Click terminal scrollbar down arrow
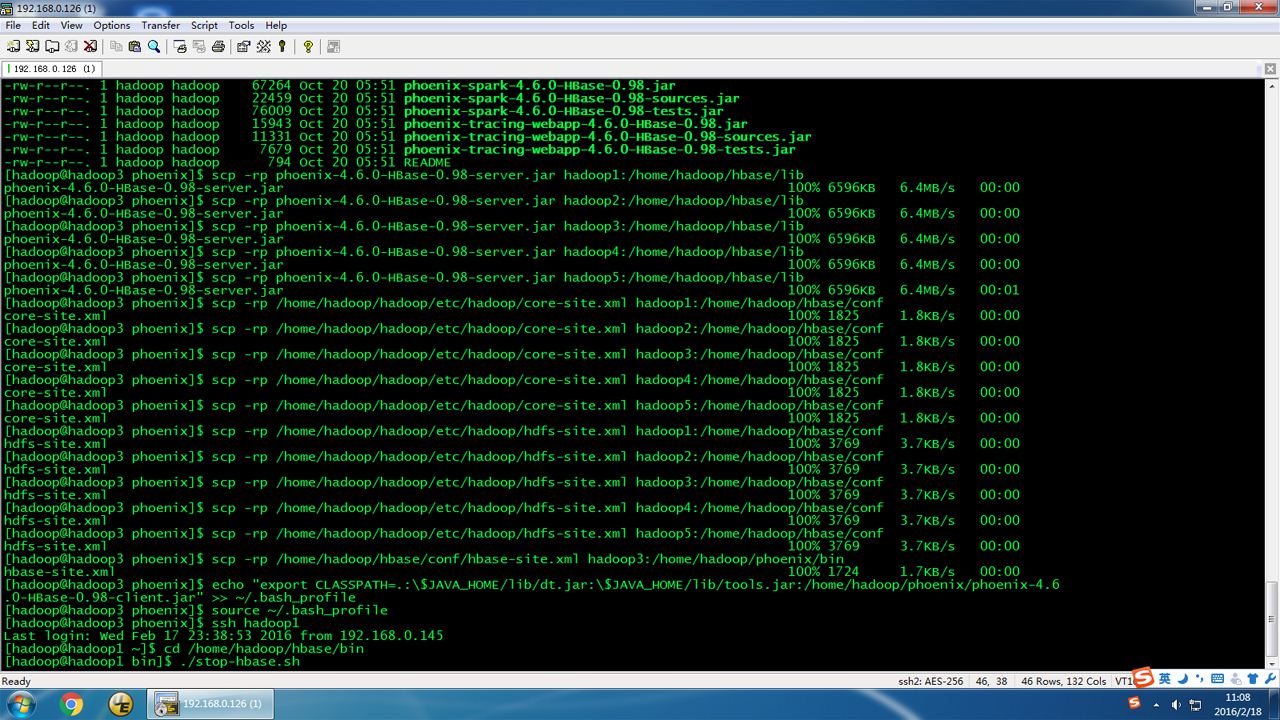Viewport: 1280px width, 720px height. [x=1271, y=665]
